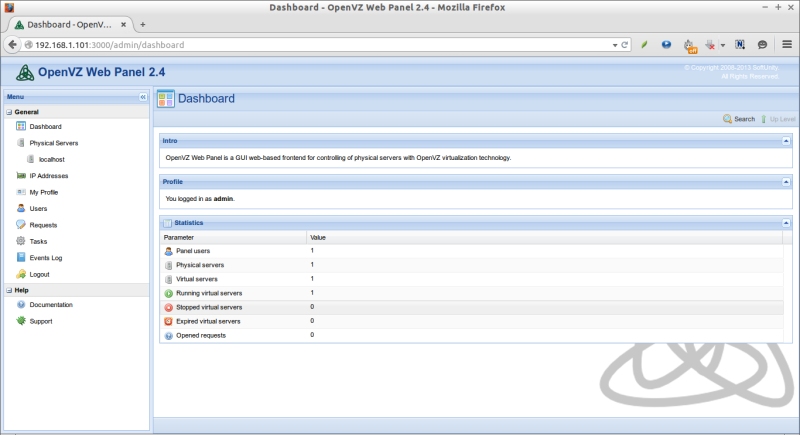Select the Opened requests row
Screen dimensions: 800x435
(471, 335)
